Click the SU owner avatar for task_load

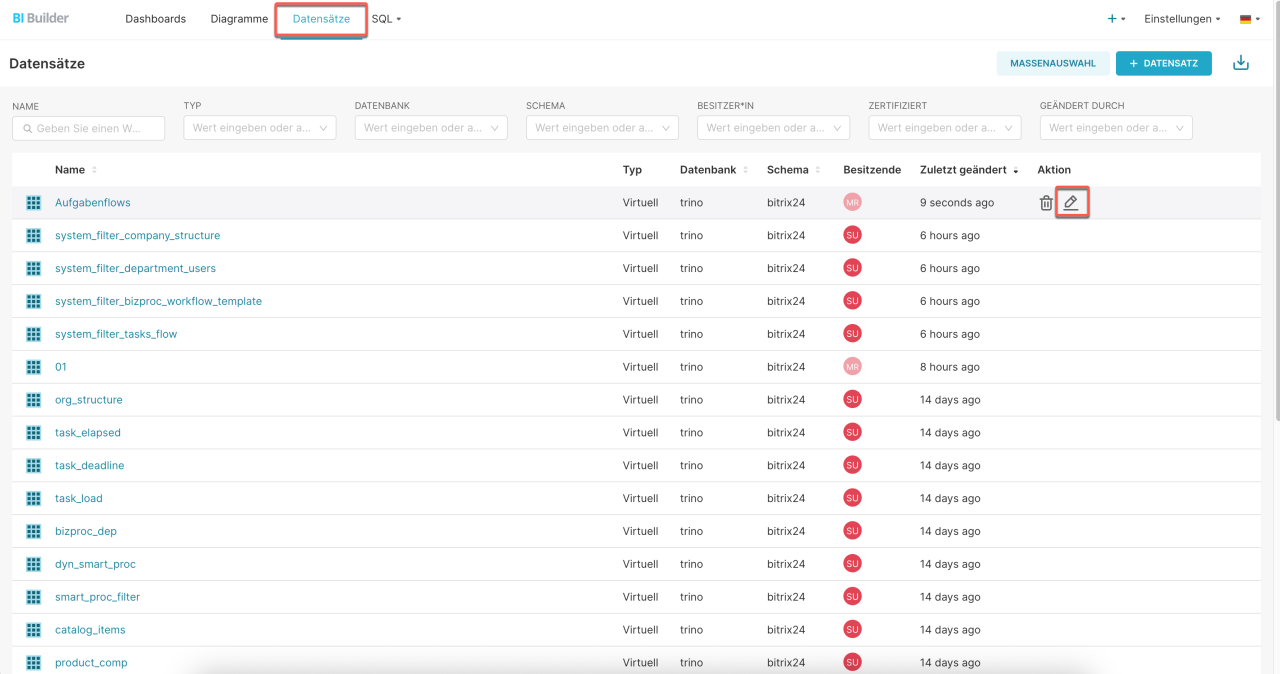click(852, 498)
